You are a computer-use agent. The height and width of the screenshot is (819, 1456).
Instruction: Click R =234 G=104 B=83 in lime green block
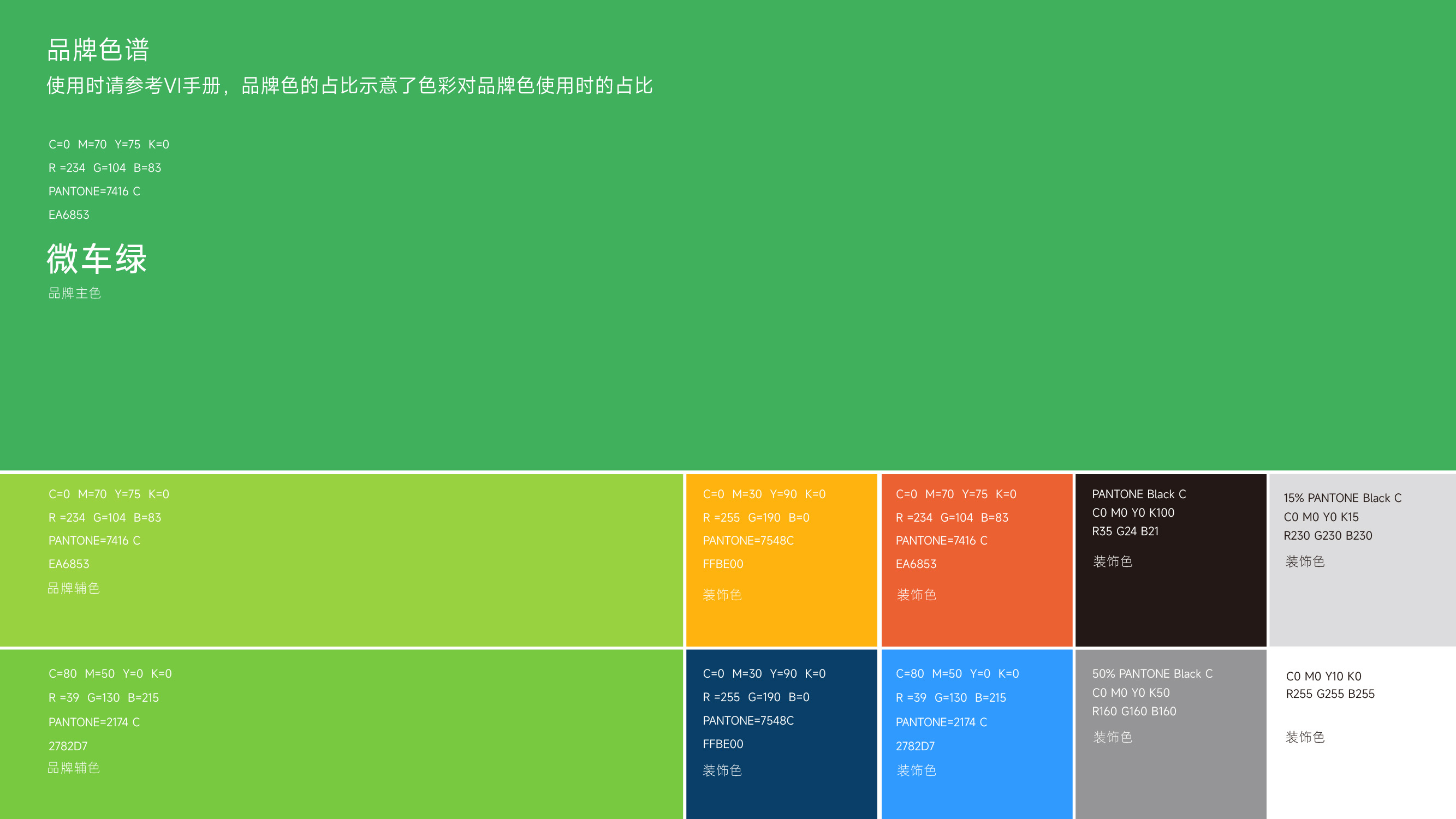[105, 517]
